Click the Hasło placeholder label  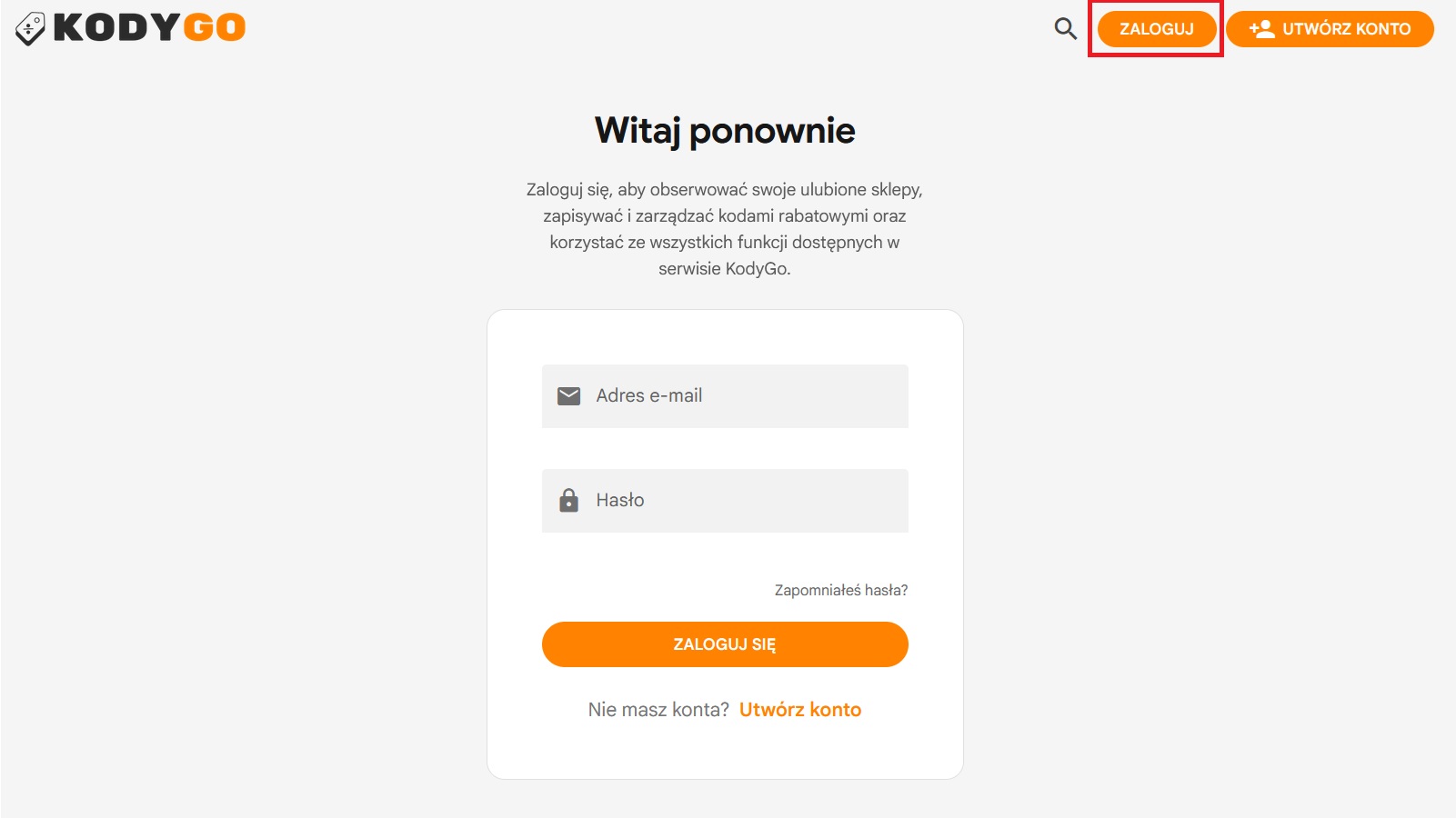click(x=620, y=501)
